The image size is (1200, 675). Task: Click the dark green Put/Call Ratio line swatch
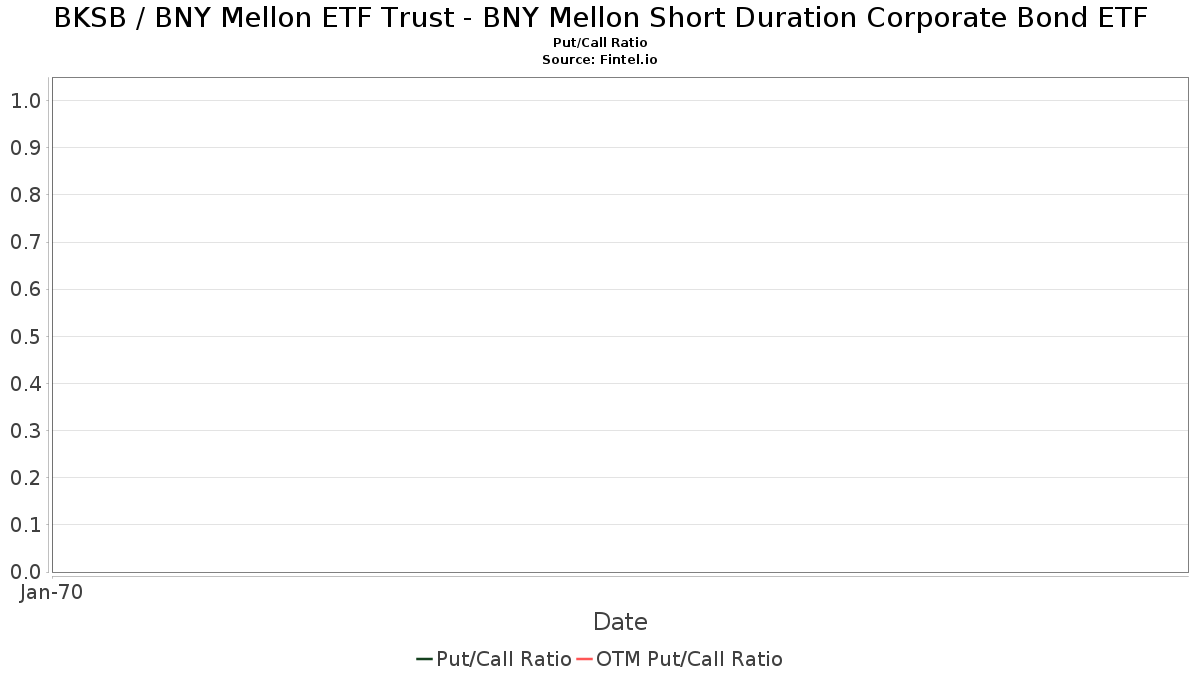click(424, 659)
